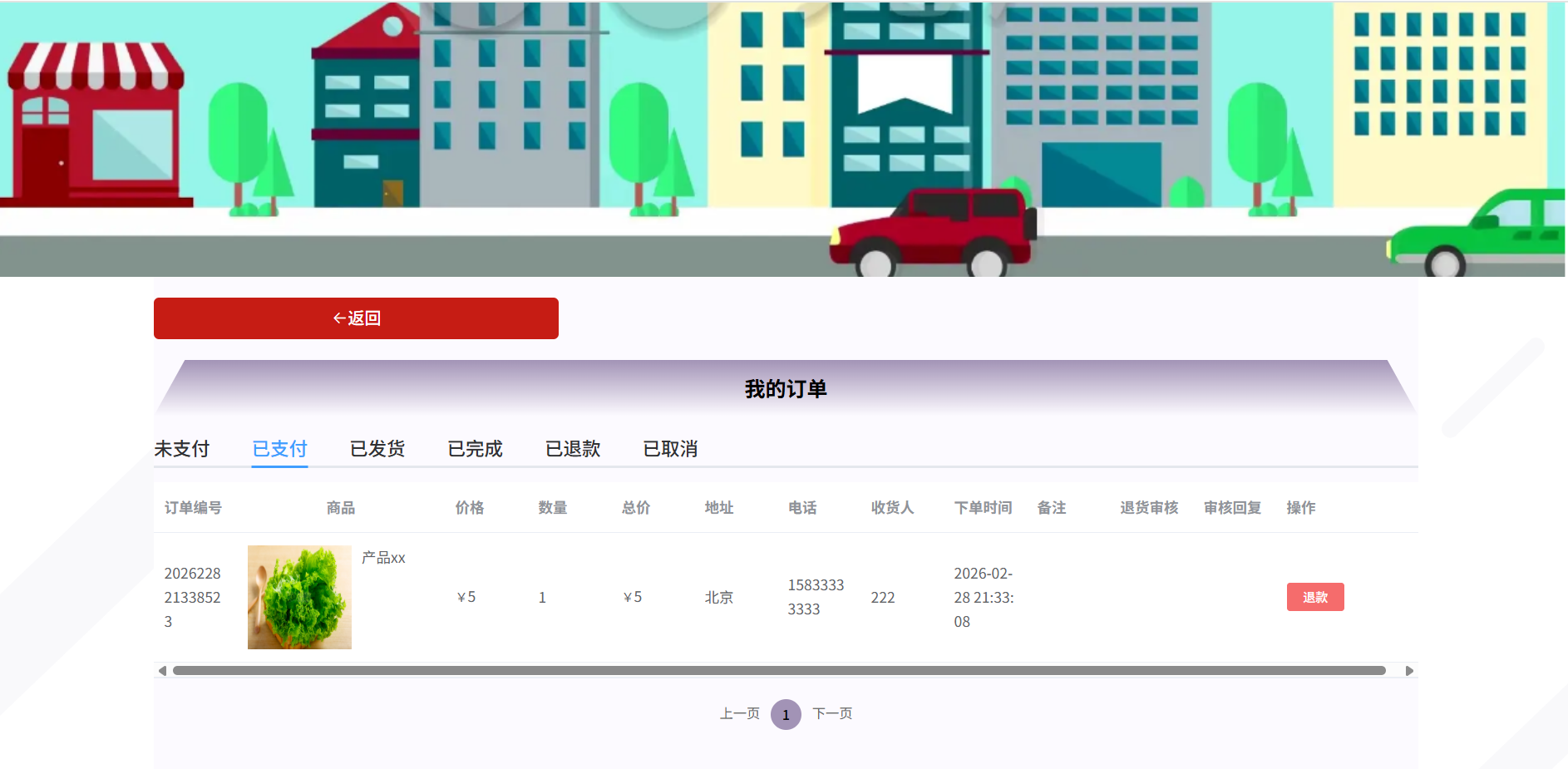Click the 价格 column header
The width and height of the screenshot is (1568, 769).
[470, 508]
